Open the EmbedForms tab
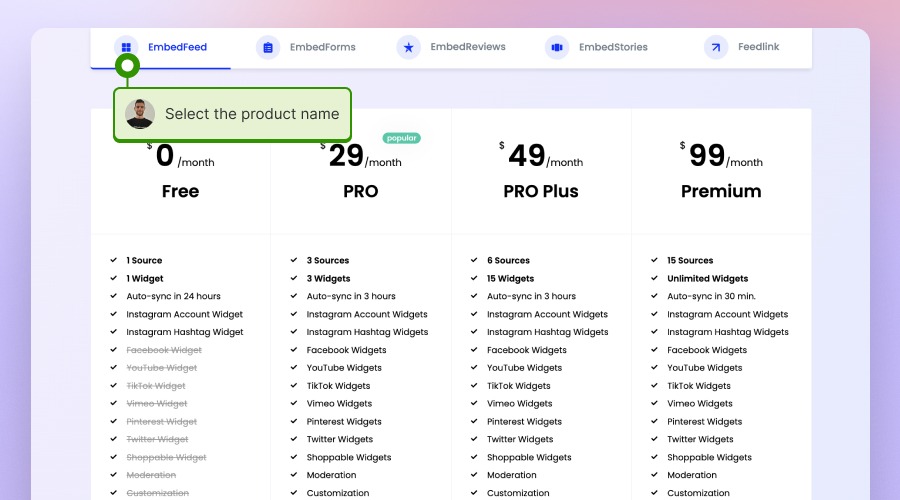The width and height of the screenshot is (900, 500). tap(306, 47)
